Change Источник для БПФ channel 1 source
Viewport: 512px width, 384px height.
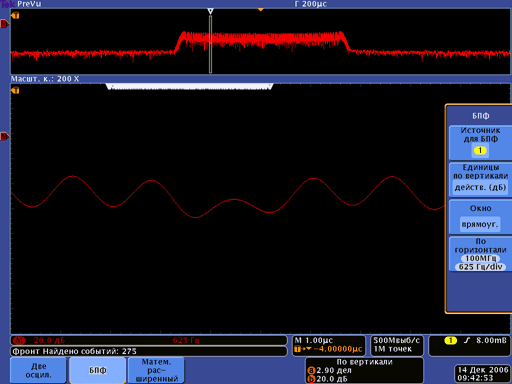click(480, 143)
